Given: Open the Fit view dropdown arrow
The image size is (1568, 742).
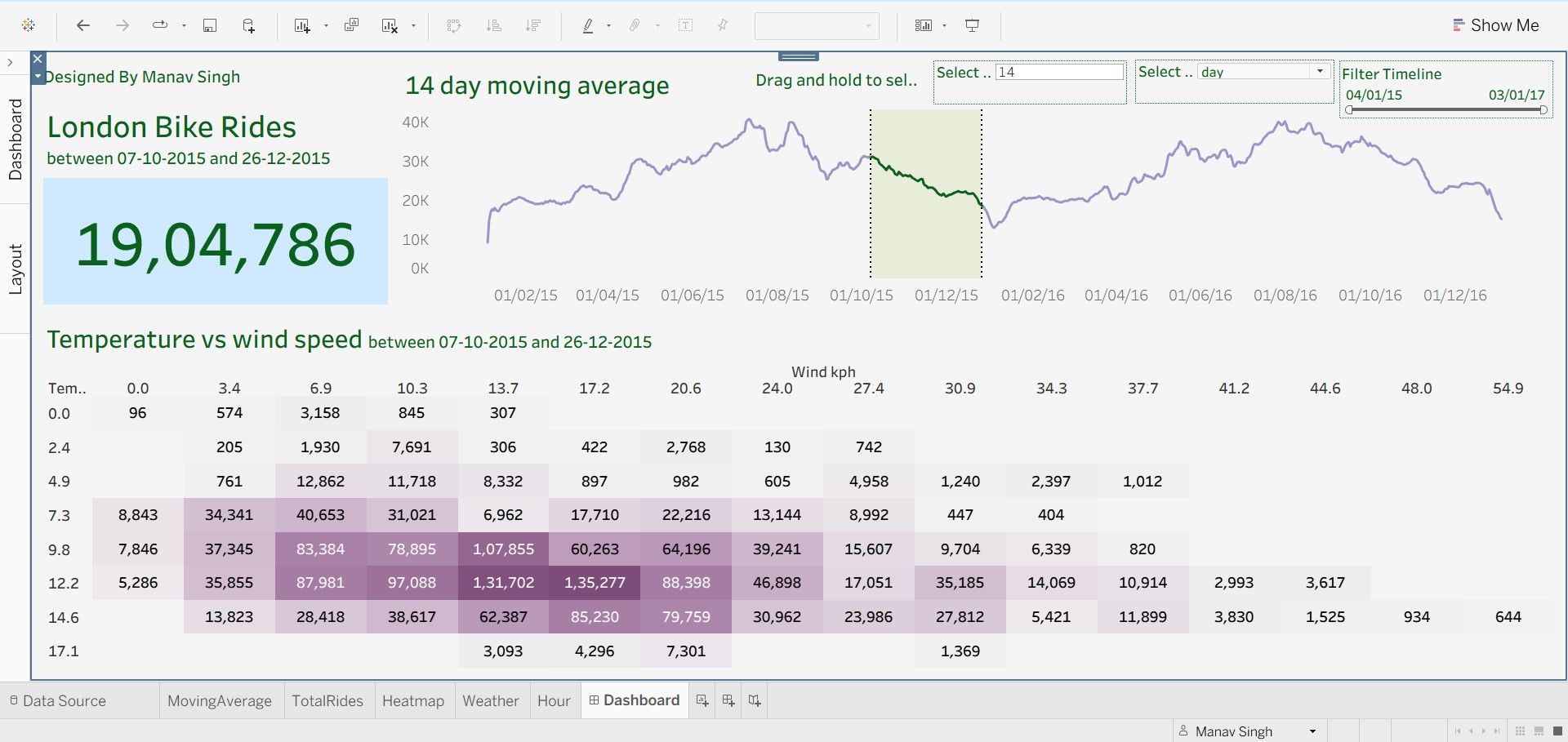Looking at the screenshot, I should (x=868, y=26).
